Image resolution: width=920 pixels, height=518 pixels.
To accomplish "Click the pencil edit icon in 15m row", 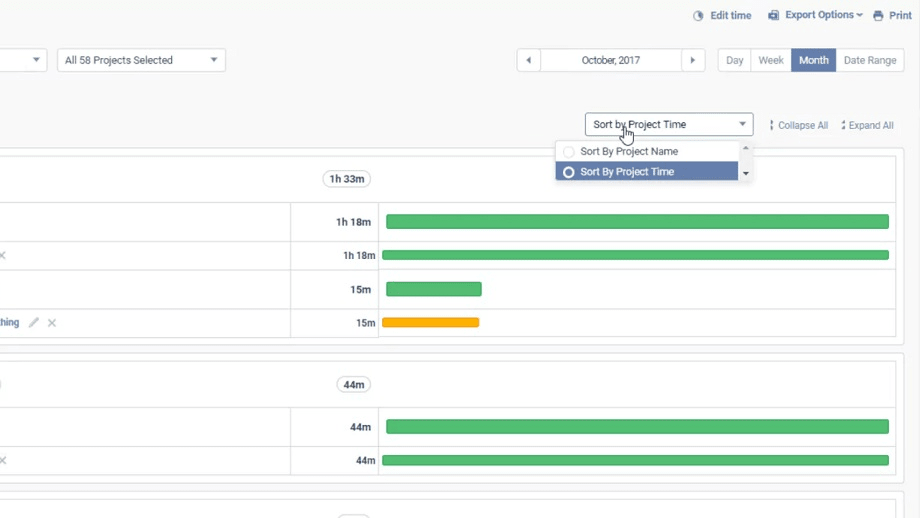I will point(34,322).
